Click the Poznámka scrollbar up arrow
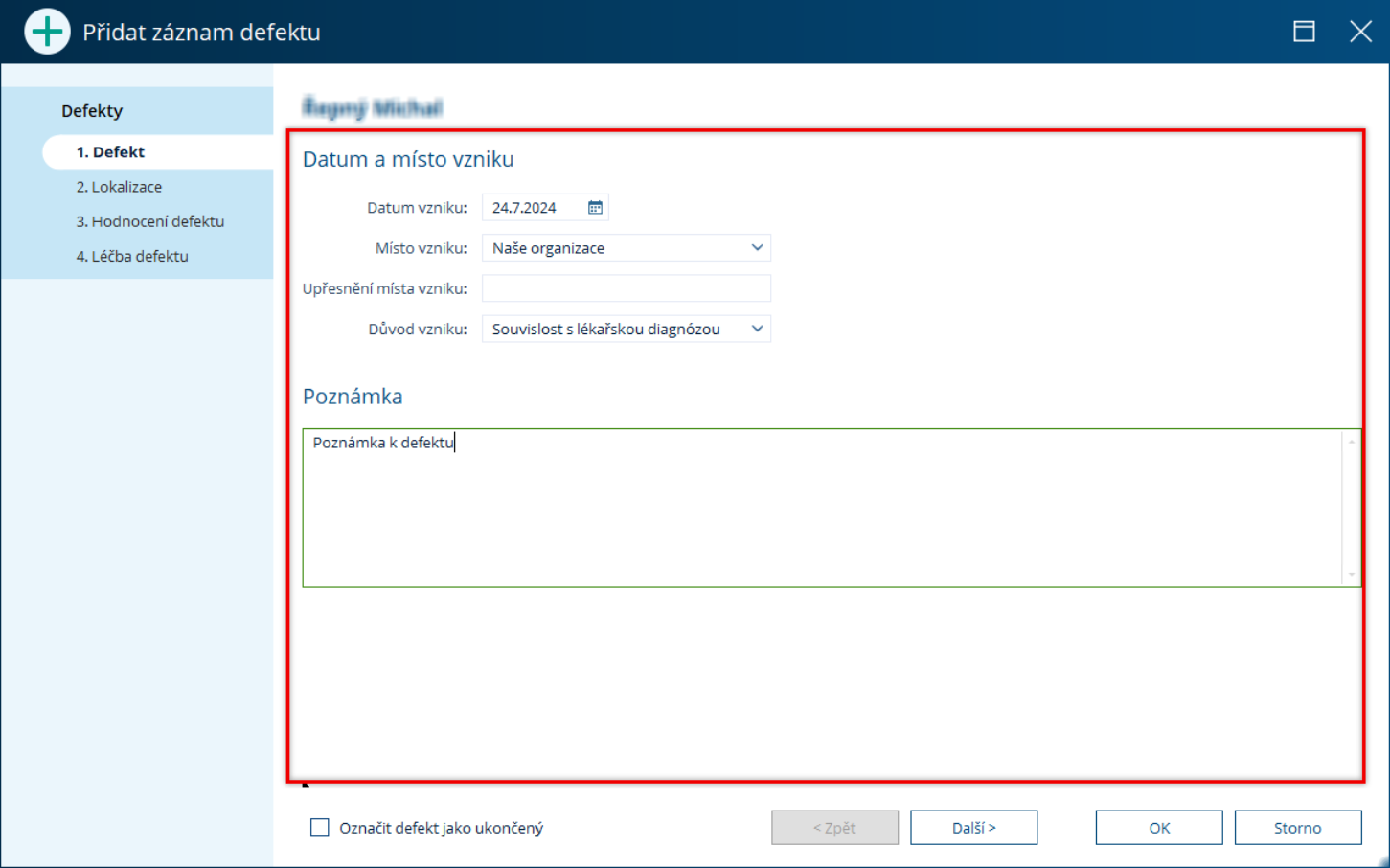 click(x=1352, y=442)
